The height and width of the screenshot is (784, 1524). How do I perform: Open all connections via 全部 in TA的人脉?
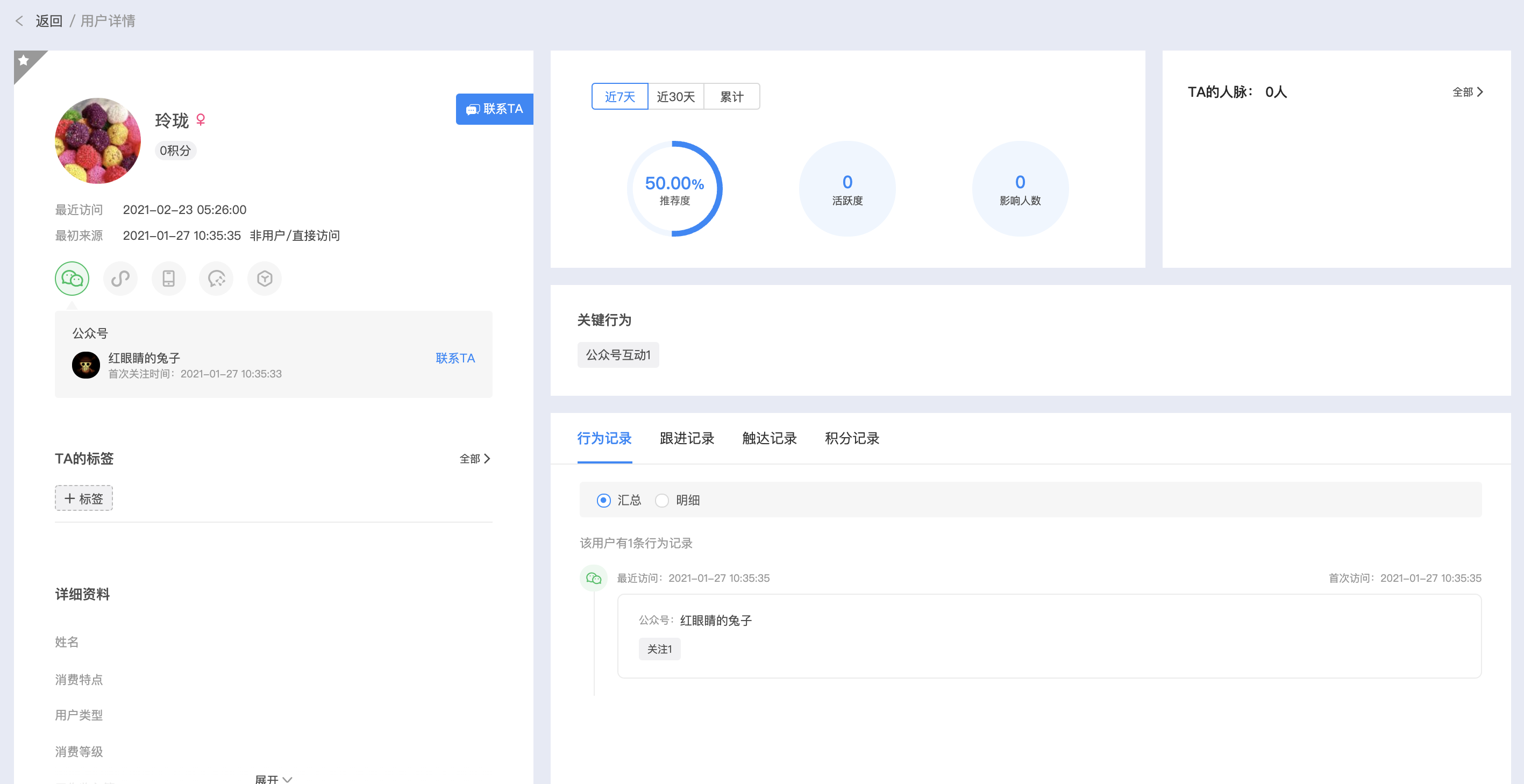pyautogui.click(x=1467, y=92)
